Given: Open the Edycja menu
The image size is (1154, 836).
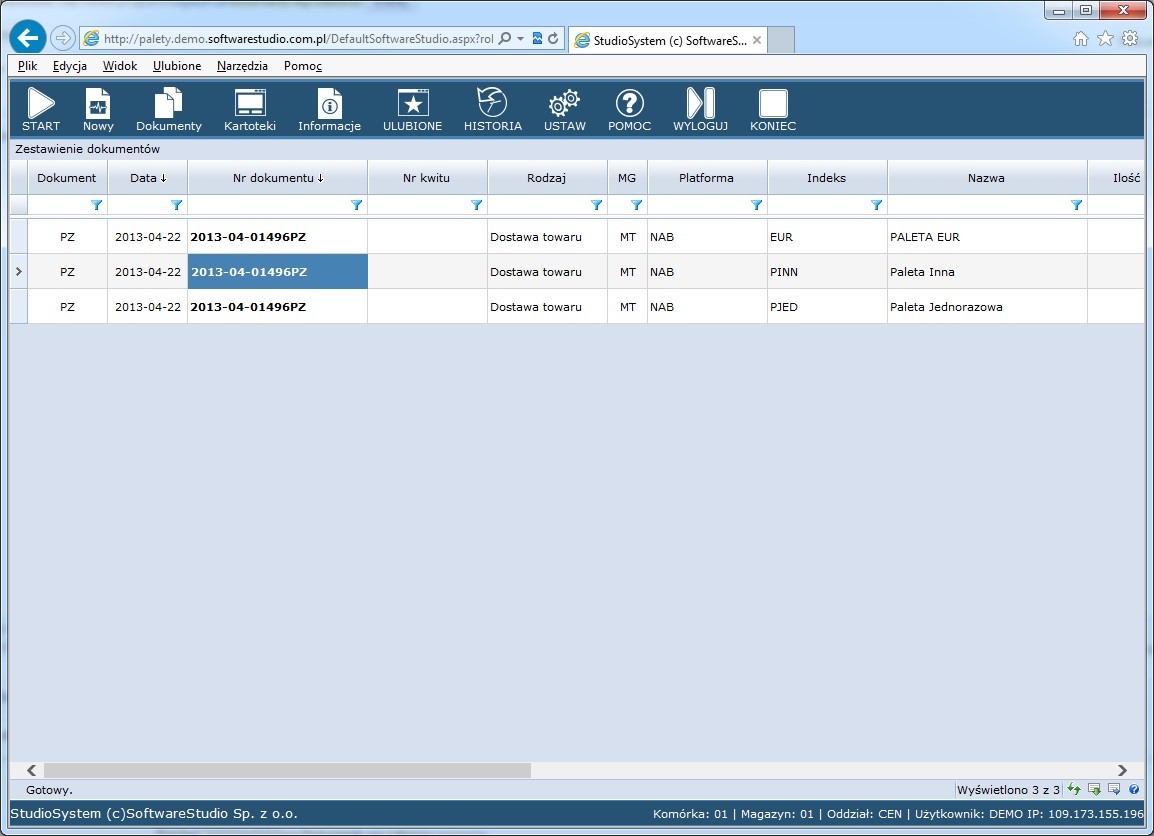Looking at the screenshot, I should point(70,65).
